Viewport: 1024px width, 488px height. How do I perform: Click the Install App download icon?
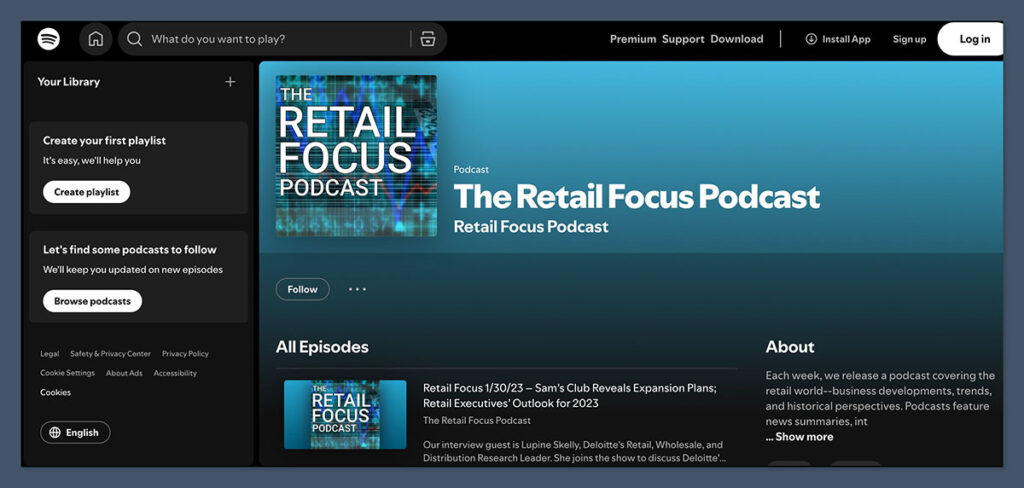(811, 39)
